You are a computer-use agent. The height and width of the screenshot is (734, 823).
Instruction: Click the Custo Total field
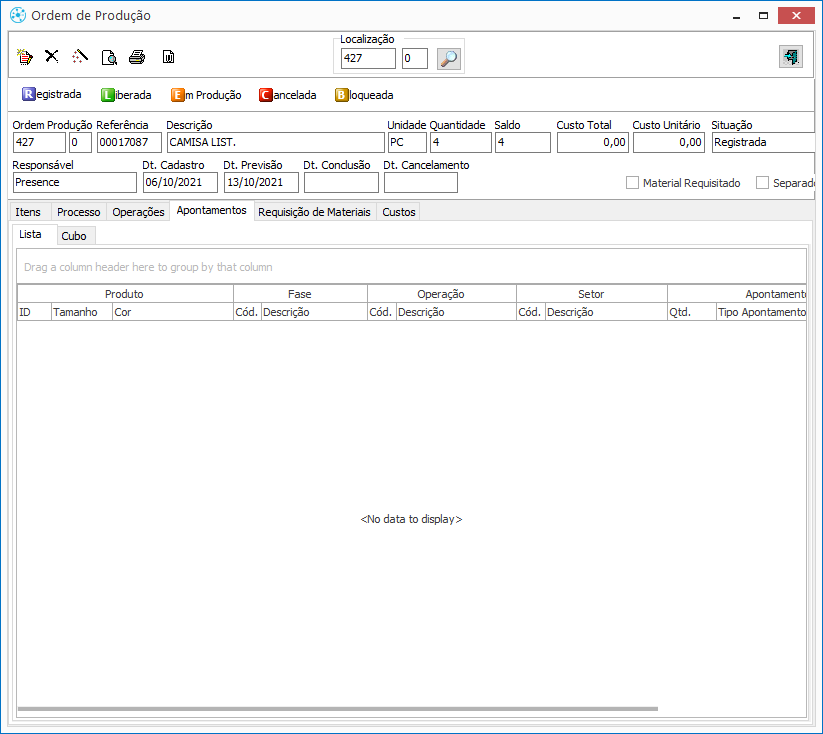593,142
